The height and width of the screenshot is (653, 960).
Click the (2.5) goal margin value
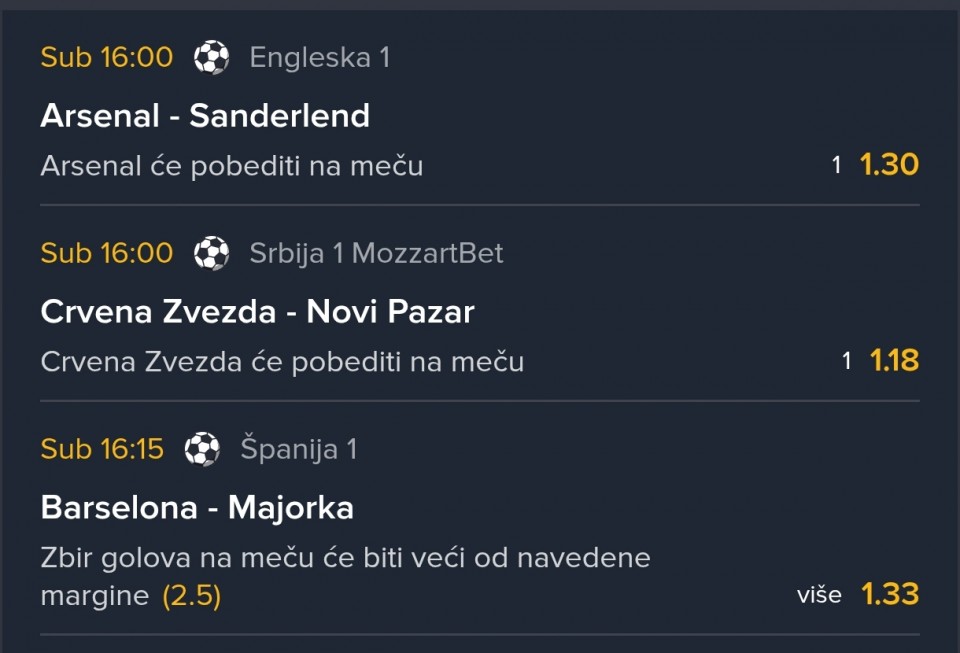click(191, 596)
